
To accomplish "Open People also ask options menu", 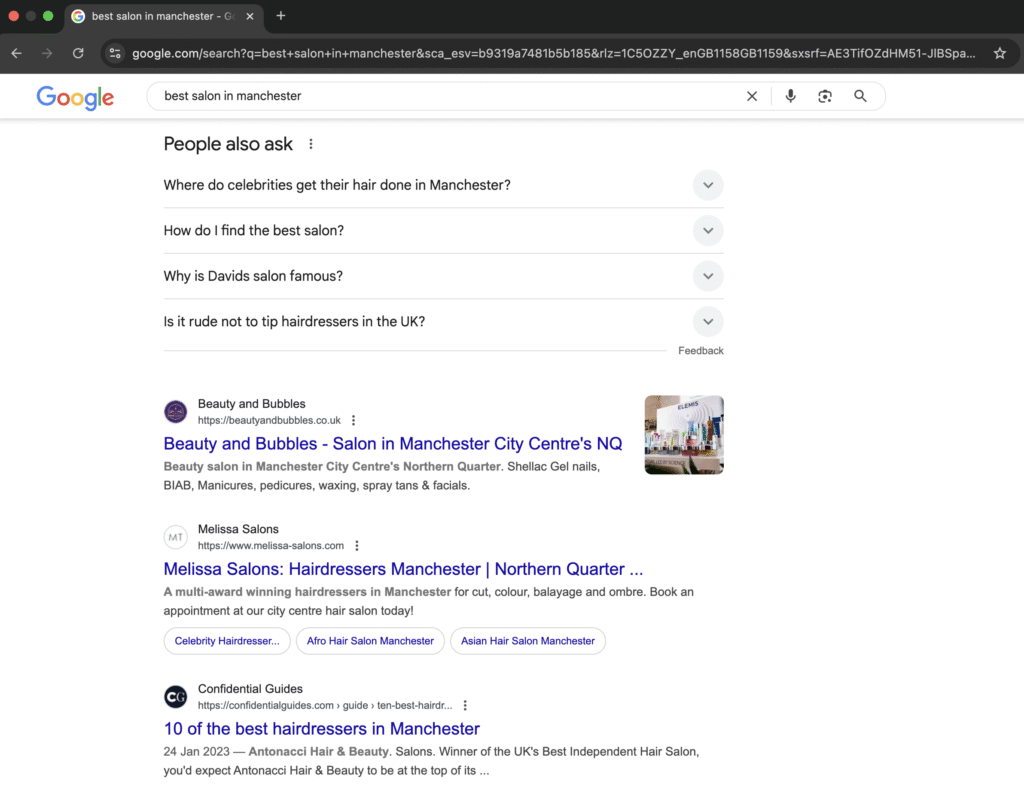I will (311, 144).
